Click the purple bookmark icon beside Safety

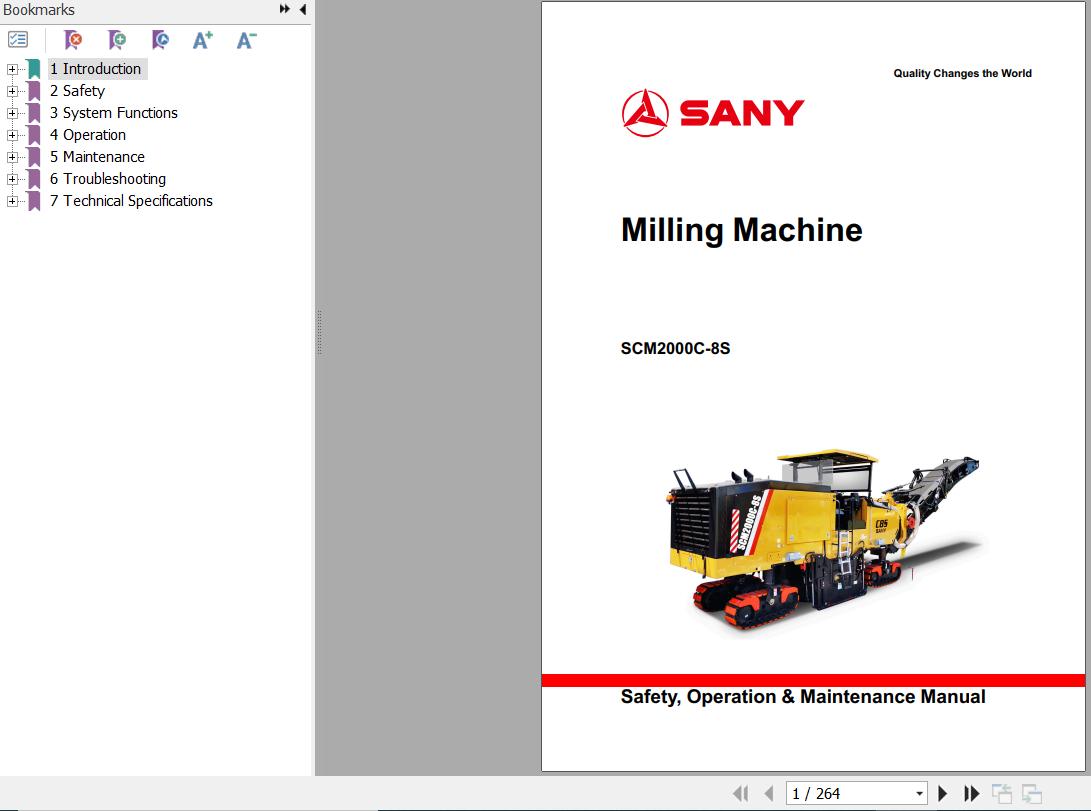point(33,91)
